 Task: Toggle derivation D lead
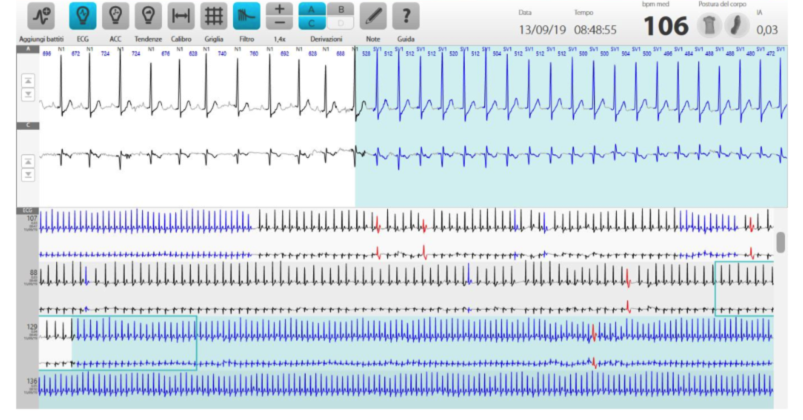341,23
